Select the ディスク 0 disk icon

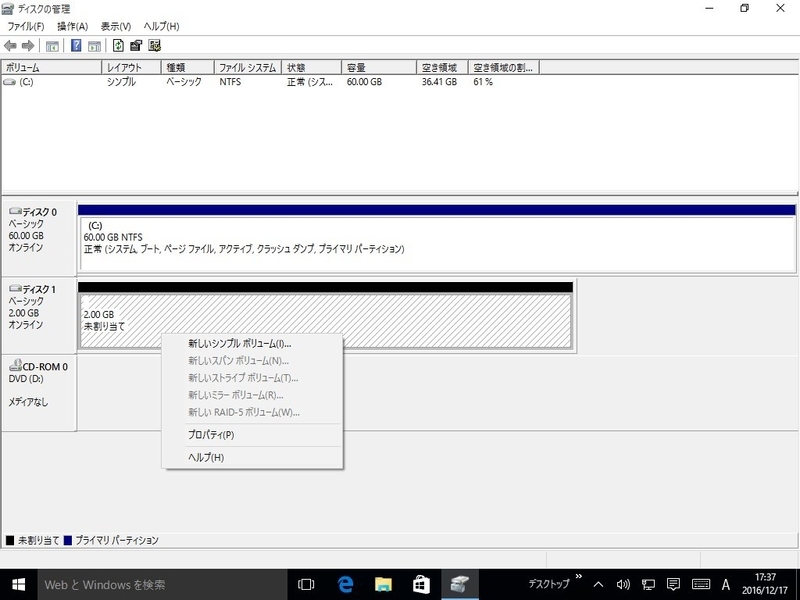pos(15,211)
